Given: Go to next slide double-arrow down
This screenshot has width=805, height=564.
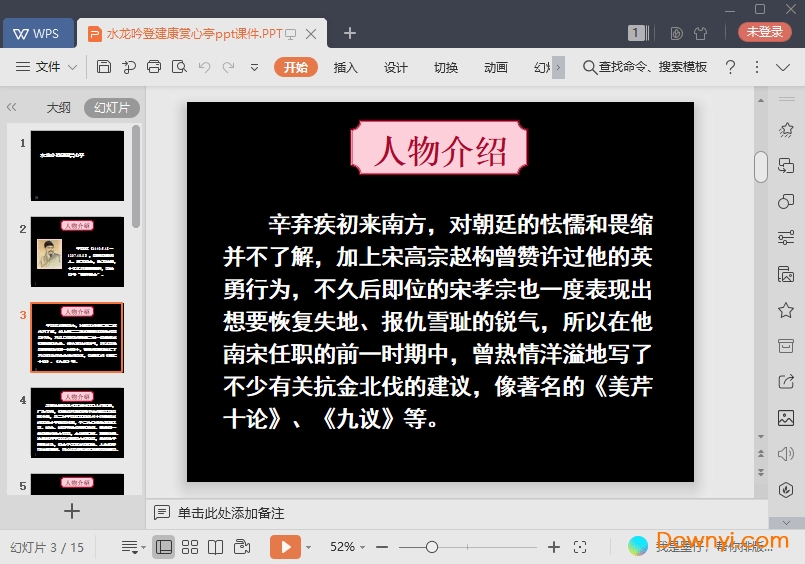Looking at the screenshot, I should pyautogui.click(x=761, y=472).
